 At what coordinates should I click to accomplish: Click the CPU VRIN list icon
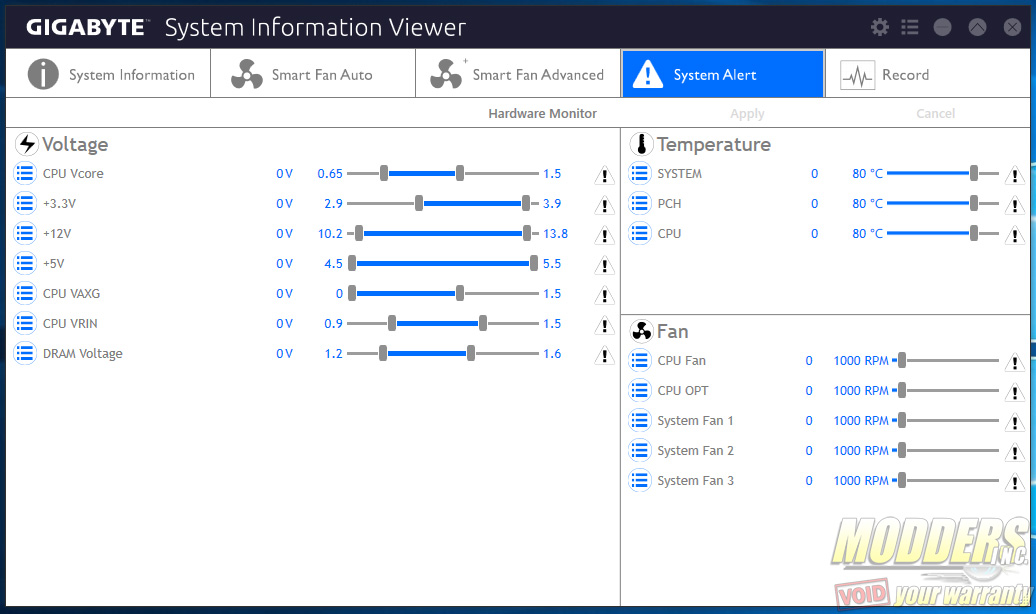(25, 323)
